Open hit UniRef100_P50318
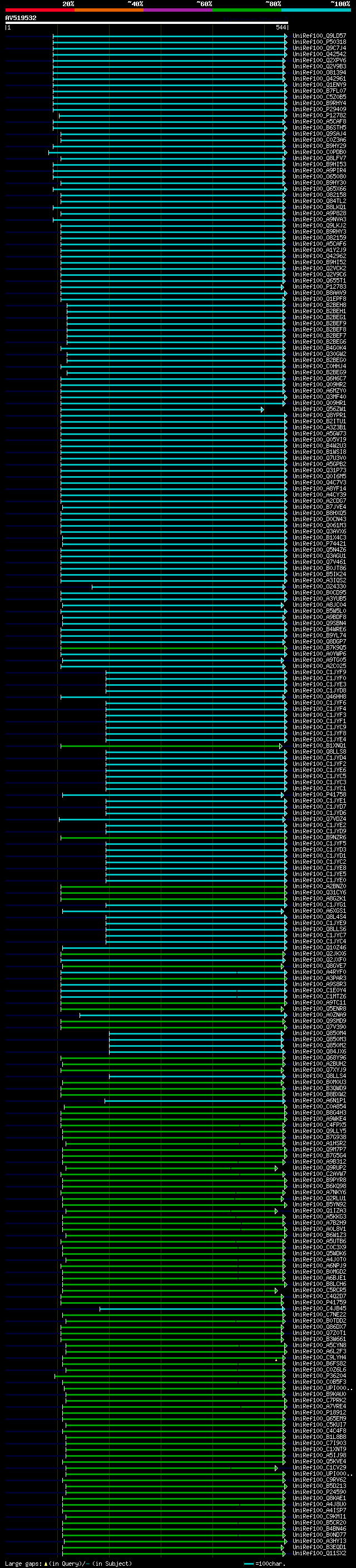Screen dimensions: 356x1568 [x=319, y=42]
